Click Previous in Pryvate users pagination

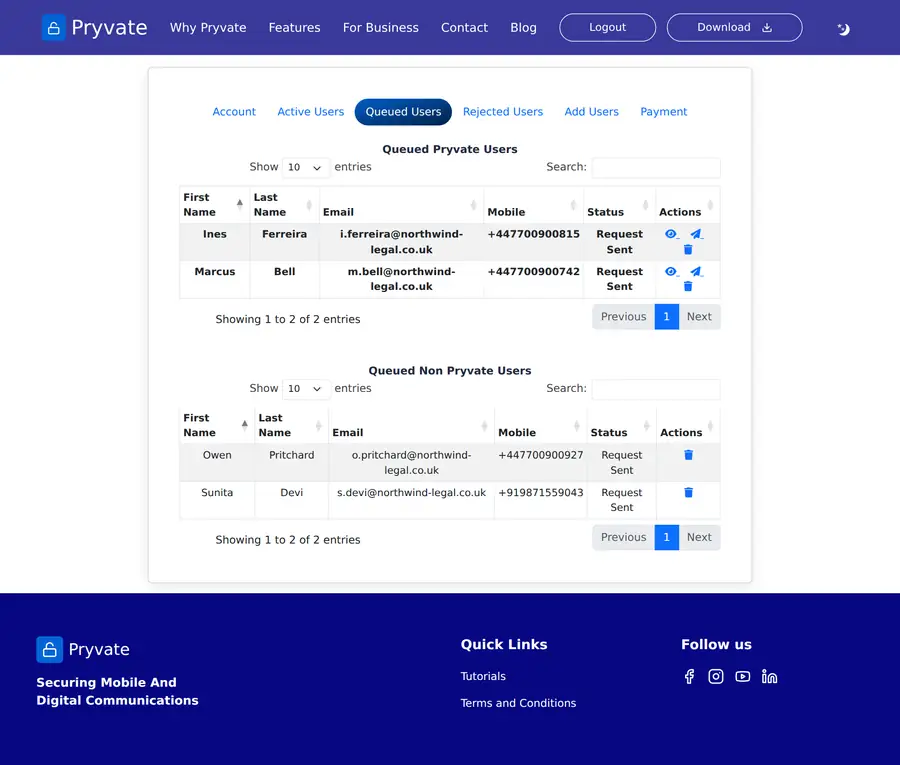click(623, 317)
